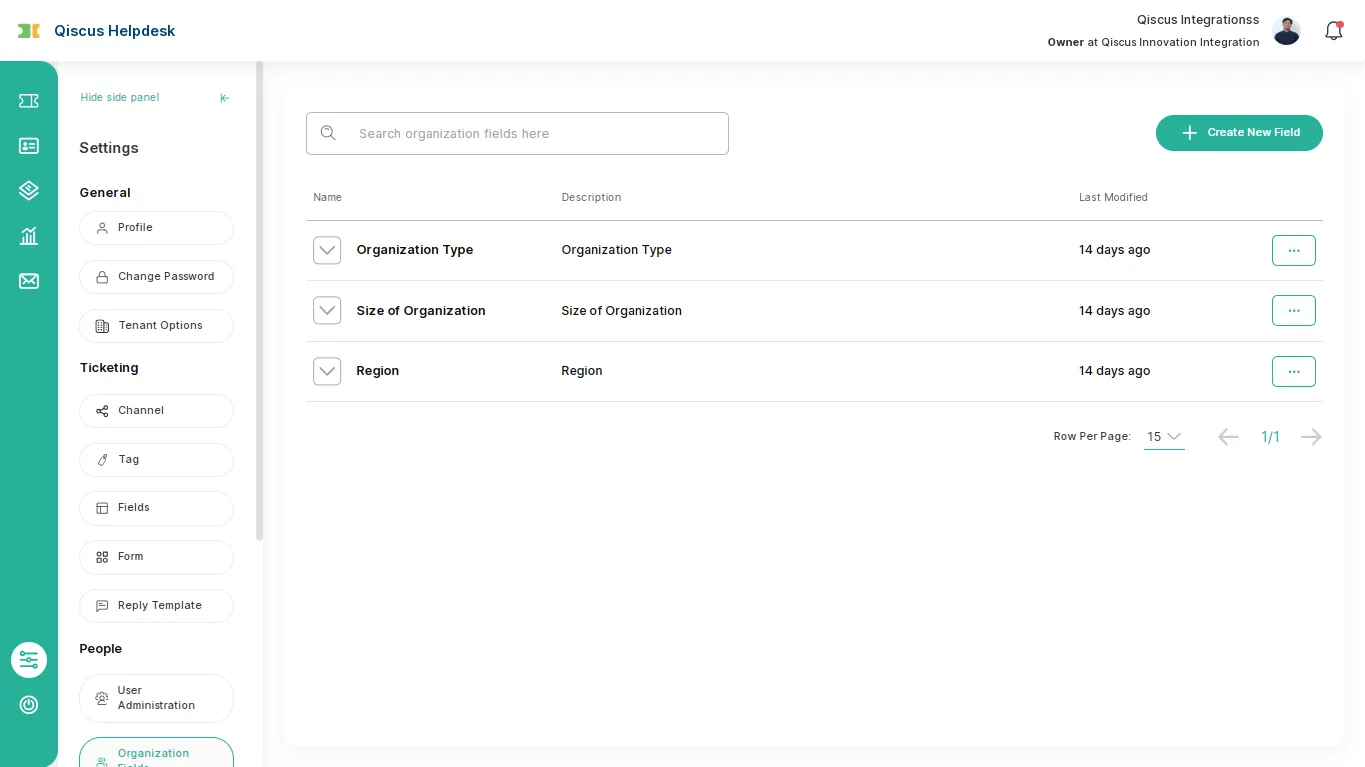Go to Reply Template settings
Screen dimensions: 1365x767
pos(156,606)
